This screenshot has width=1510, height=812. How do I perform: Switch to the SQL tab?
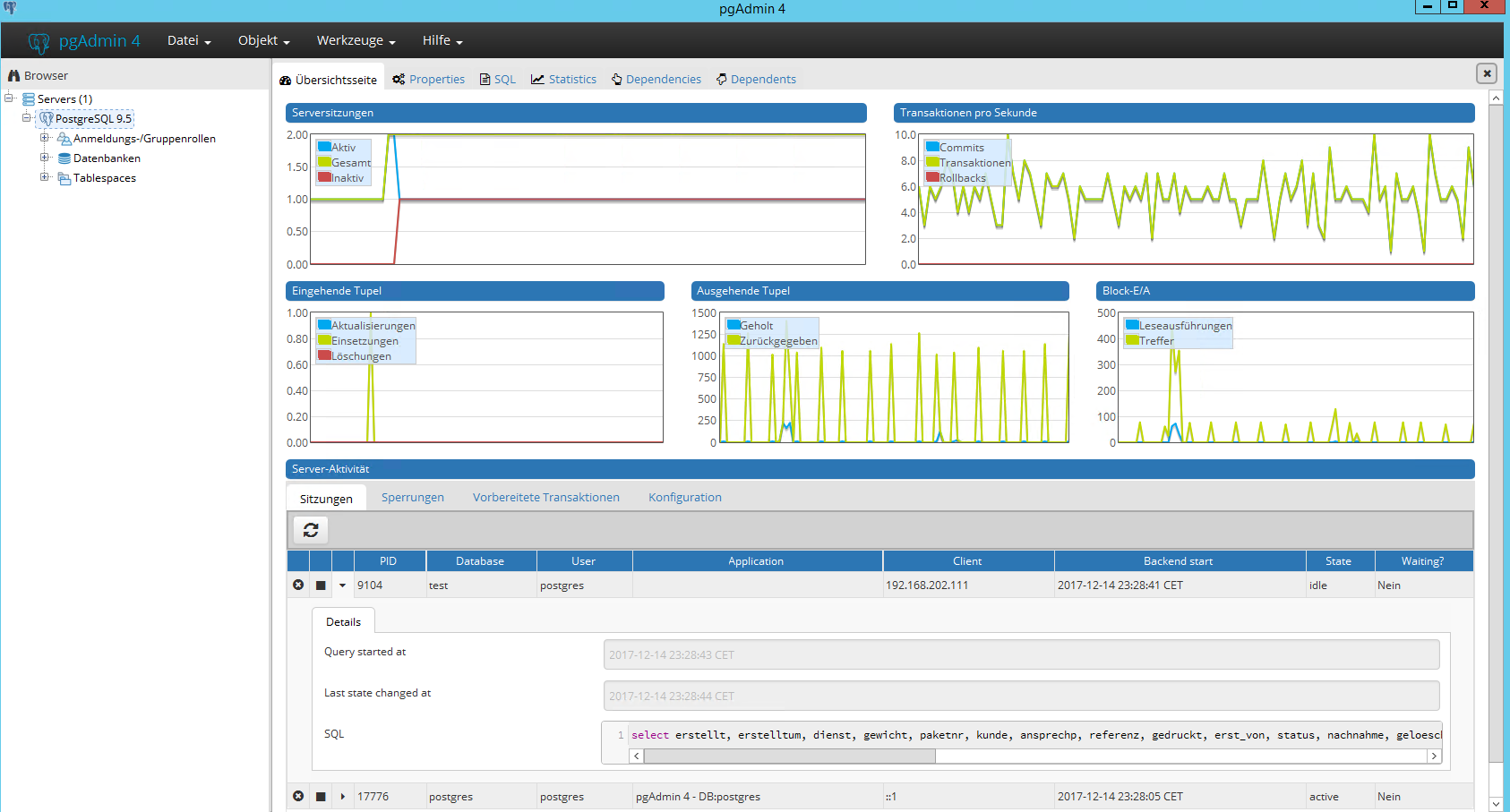click(x=498, y=79)
